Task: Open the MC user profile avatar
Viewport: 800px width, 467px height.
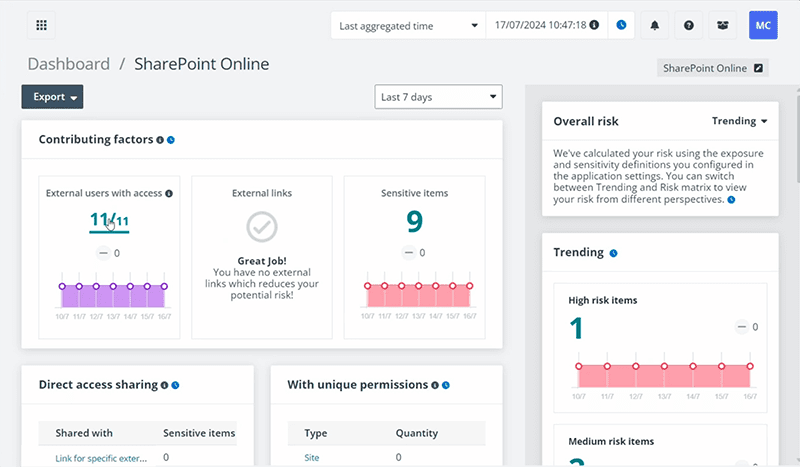Action: (x=763, y=25)
